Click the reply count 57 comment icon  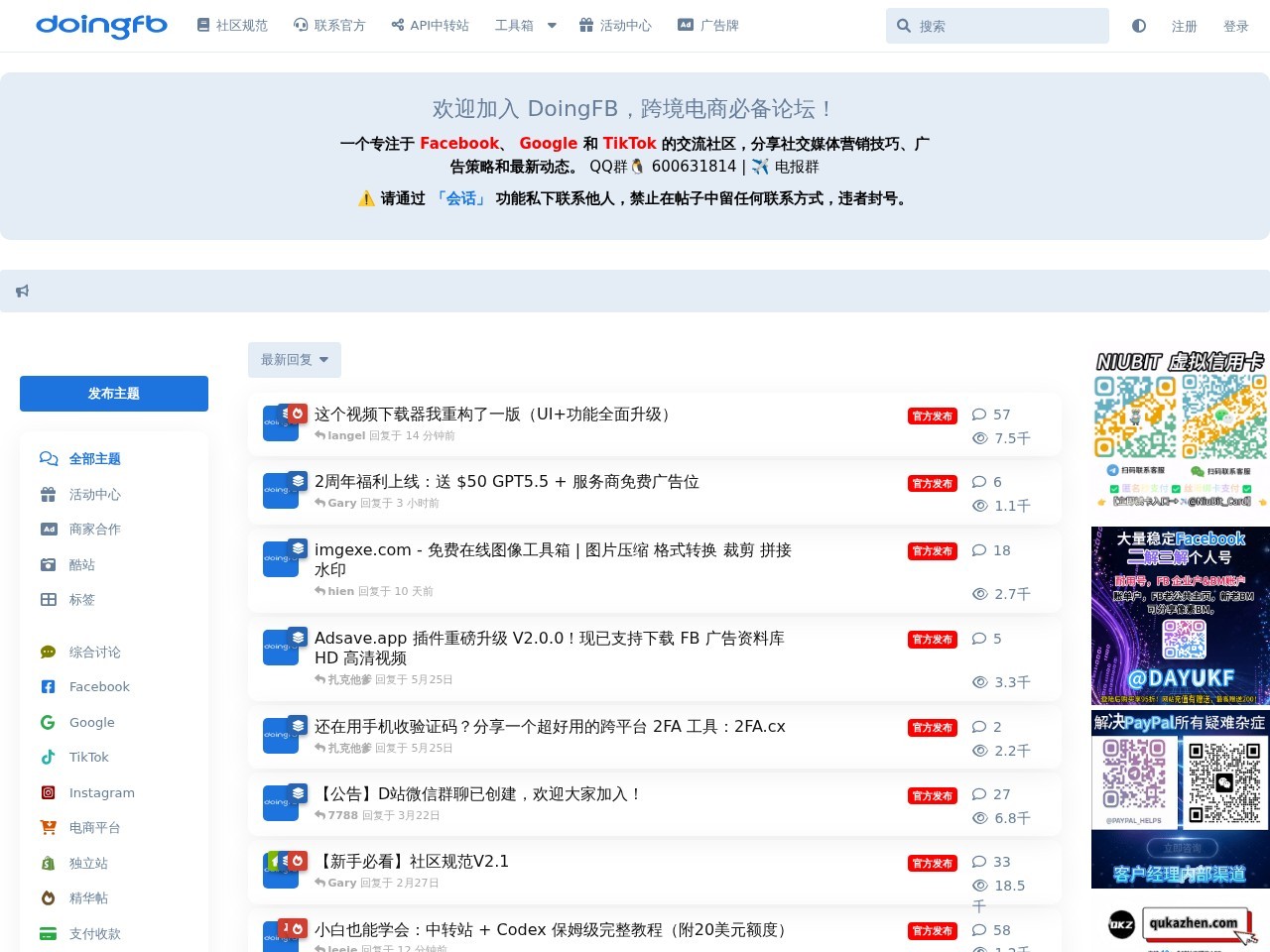point(979,415)
